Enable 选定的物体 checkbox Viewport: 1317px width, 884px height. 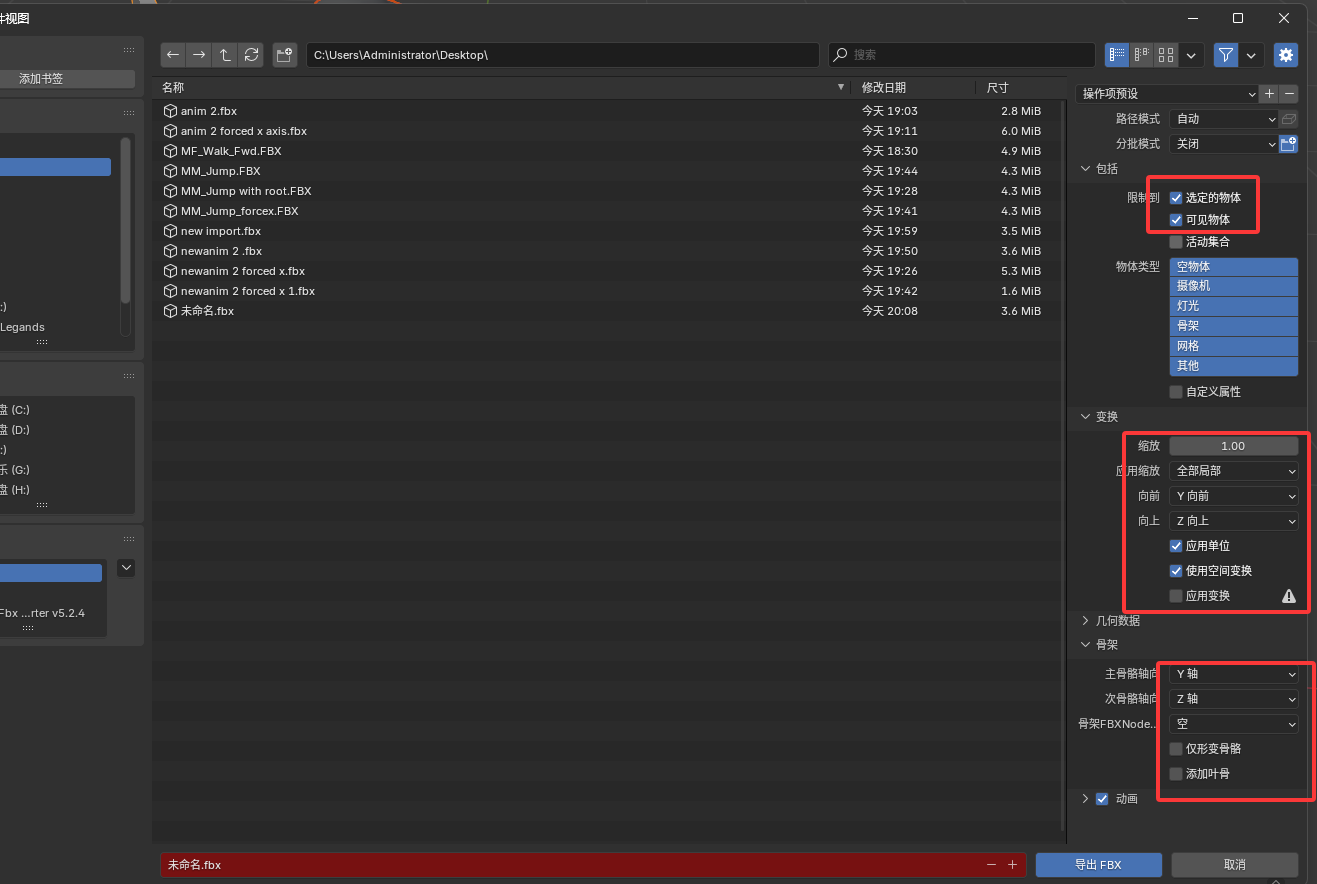1176,198
